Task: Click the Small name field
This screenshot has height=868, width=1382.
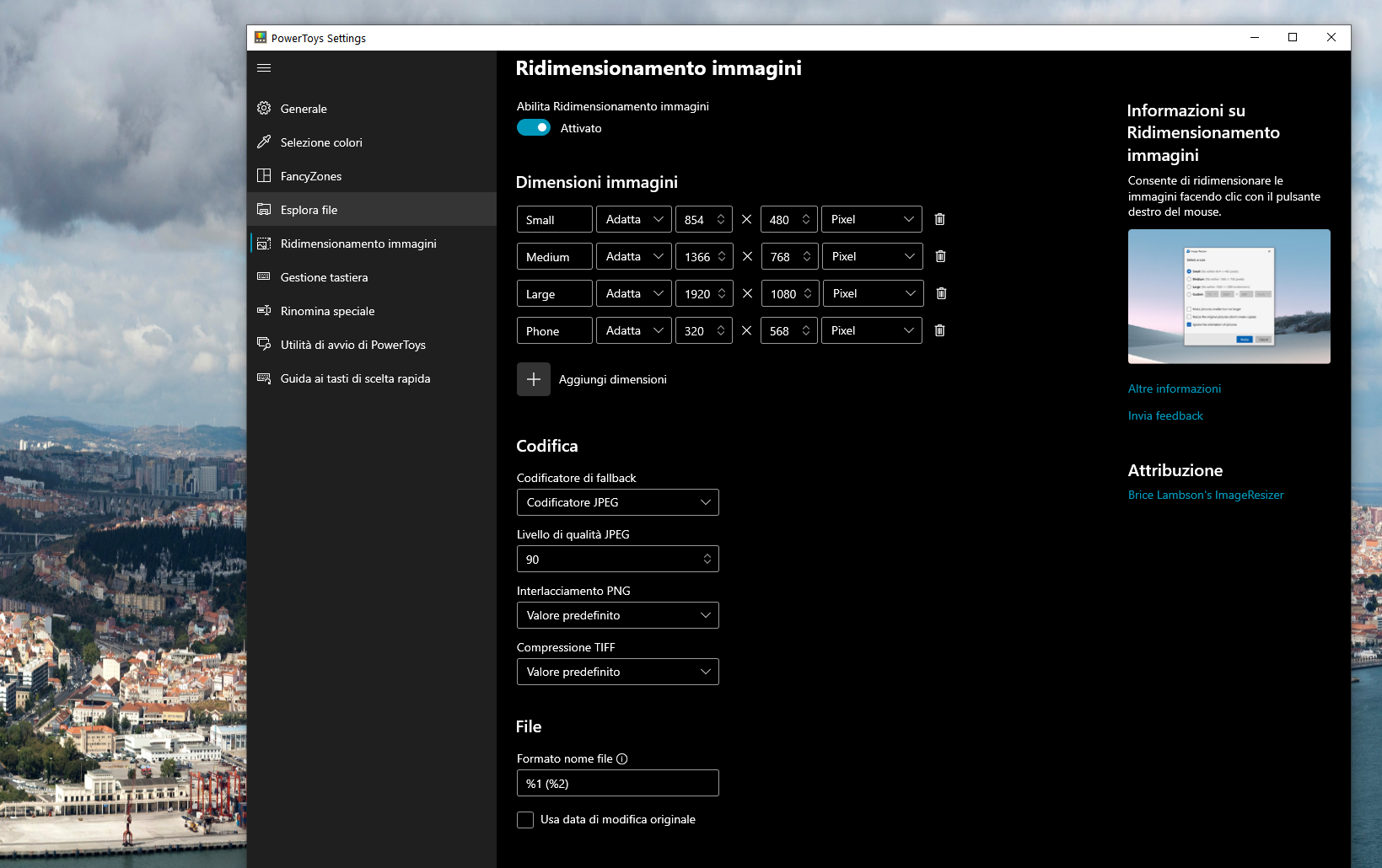Action: click(555, 219)
